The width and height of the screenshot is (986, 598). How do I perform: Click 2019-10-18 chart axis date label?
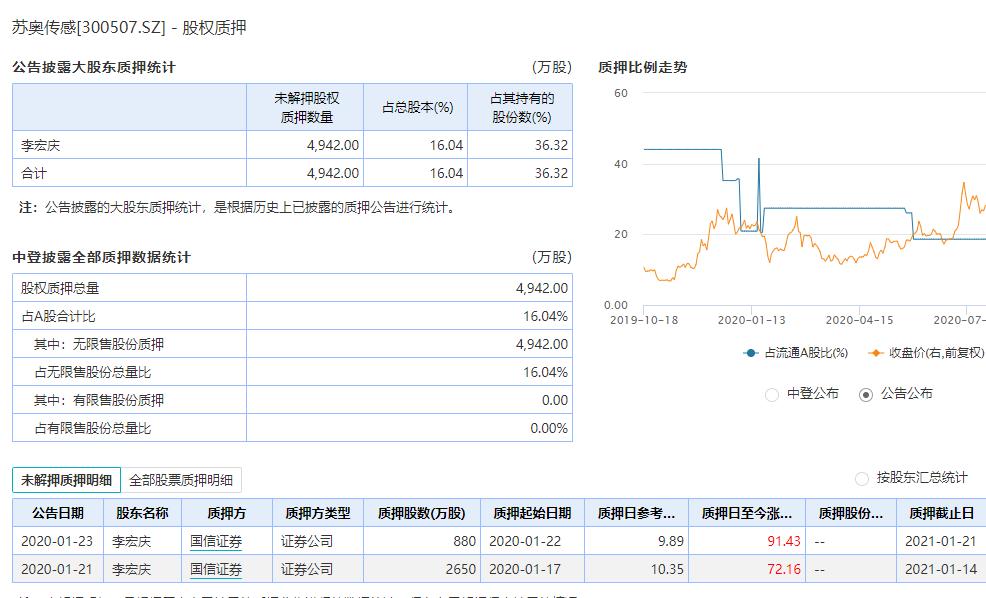tap(644, 320)
